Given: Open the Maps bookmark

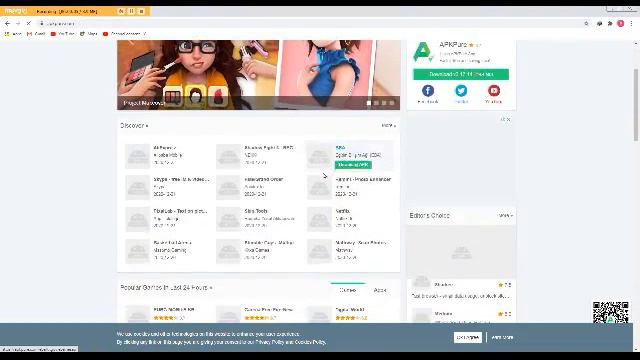Looking at the screenshot, I should tap(89, 34).
